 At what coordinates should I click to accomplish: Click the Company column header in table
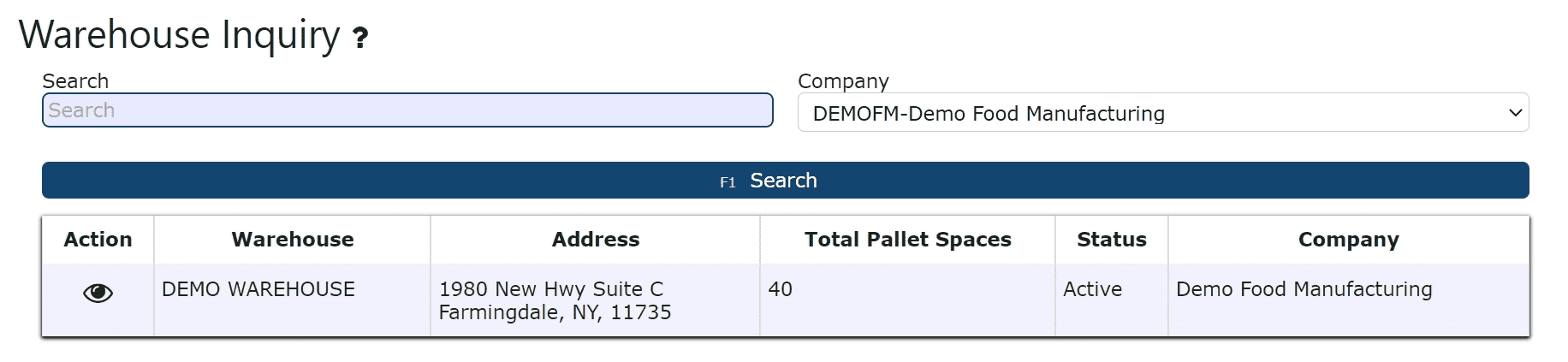tap(1349, 240)
